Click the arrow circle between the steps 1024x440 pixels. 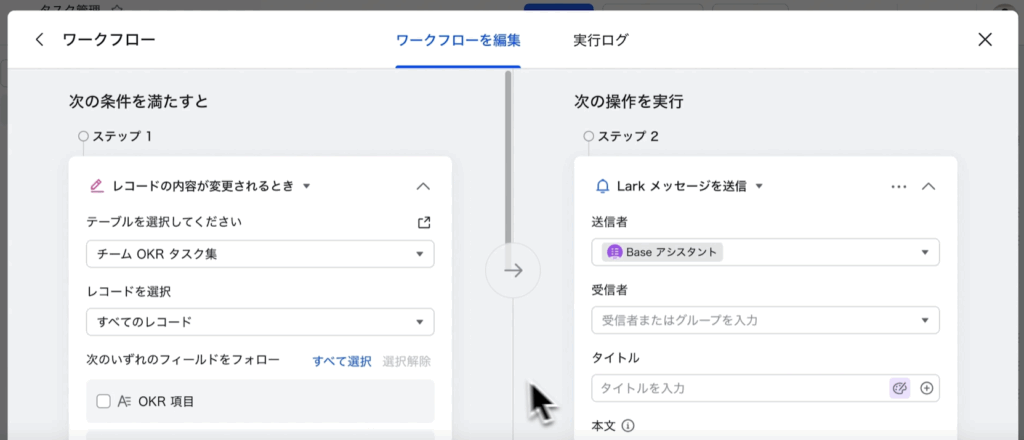513,271
